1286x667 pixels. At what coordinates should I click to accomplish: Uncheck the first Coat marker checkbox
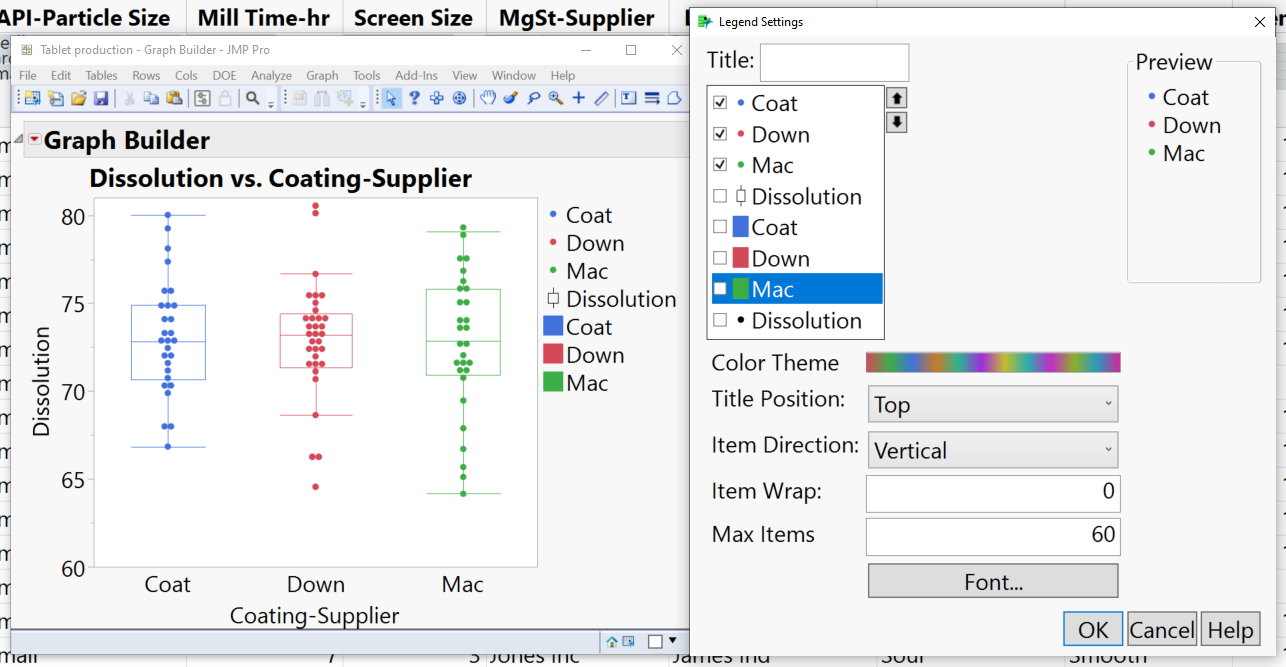(x=720, y=103)
